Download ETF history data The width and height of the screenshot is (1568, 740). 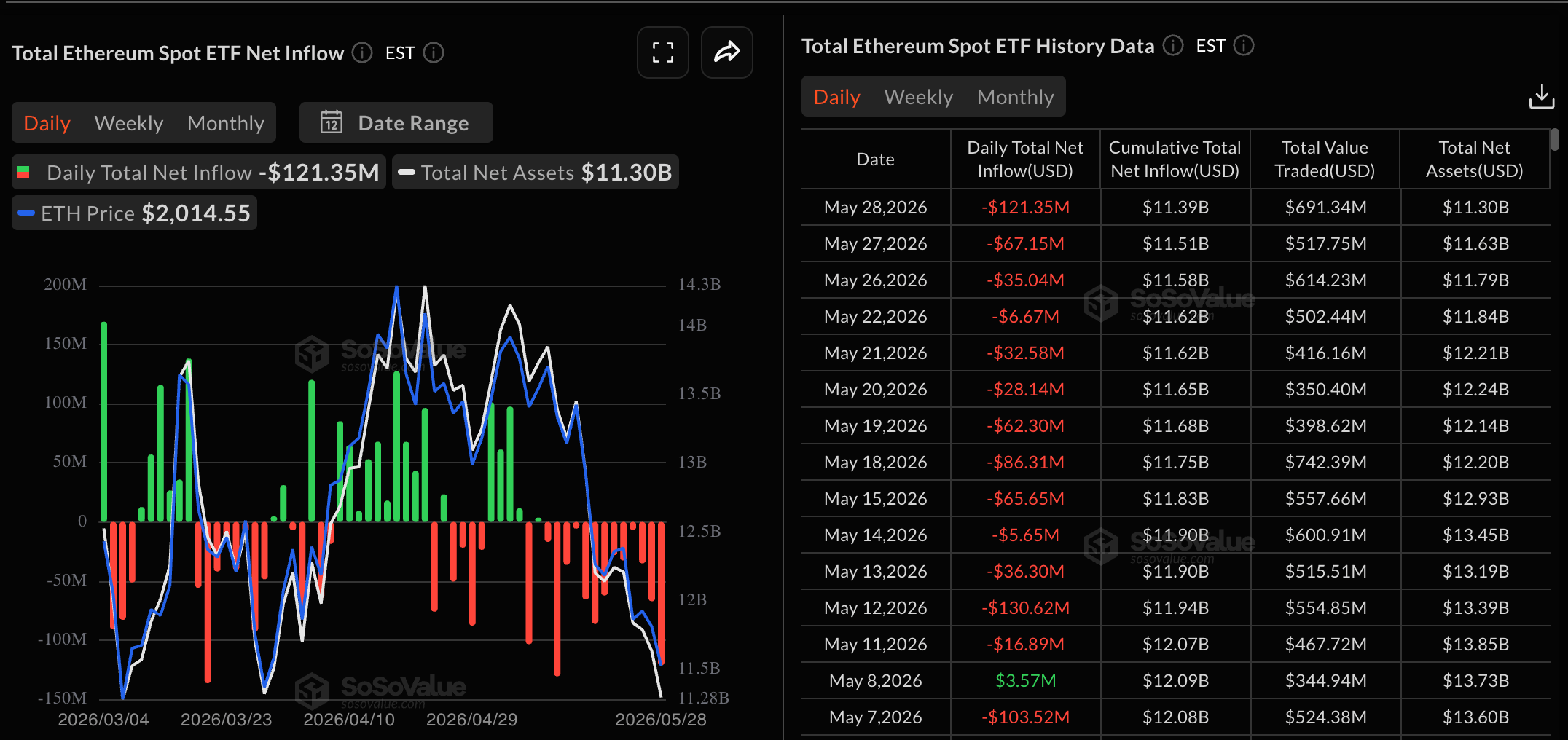(1541, 96)
